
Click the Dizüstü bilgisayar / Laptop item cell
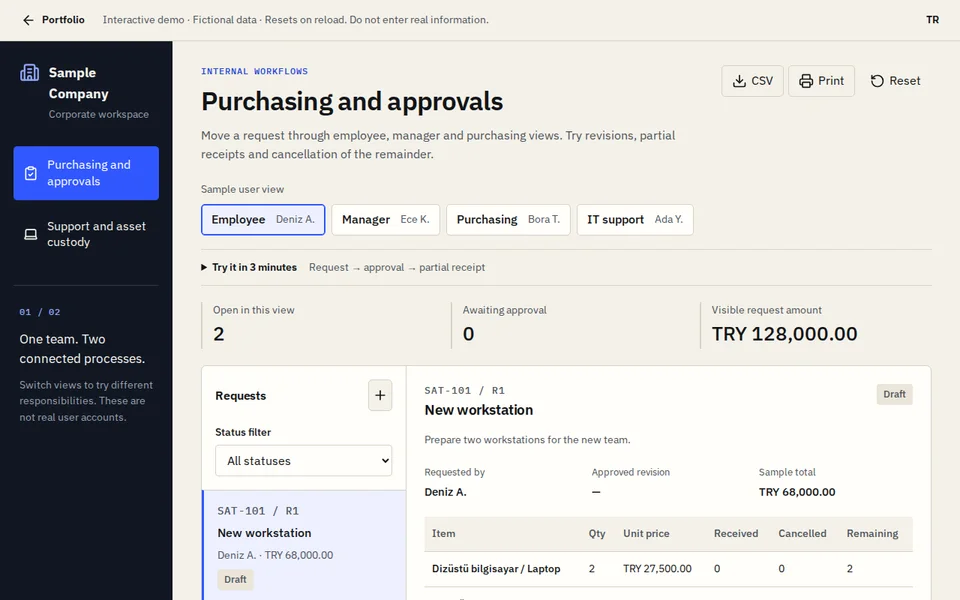[x=496, y=569]
